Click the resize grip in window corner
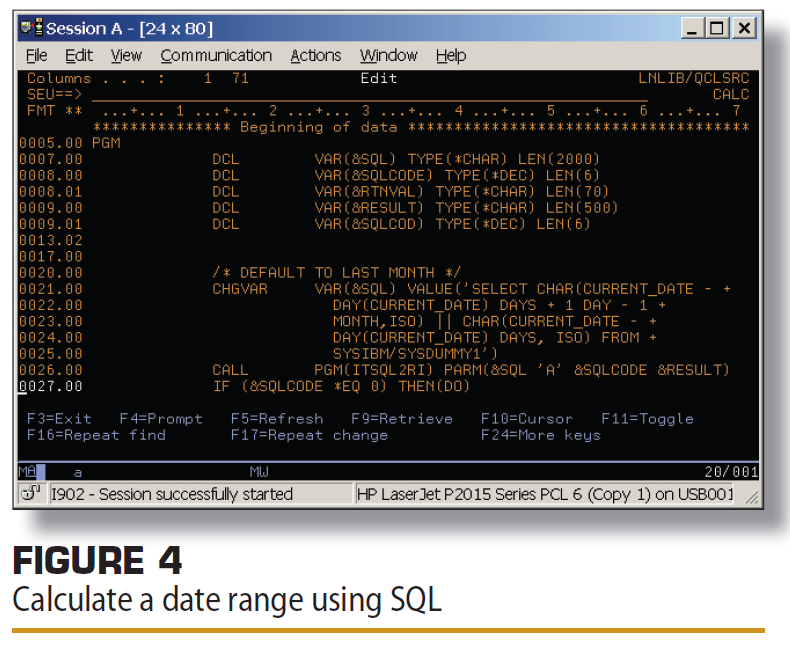Screen dimensions: 790x645 click(750, 497)
